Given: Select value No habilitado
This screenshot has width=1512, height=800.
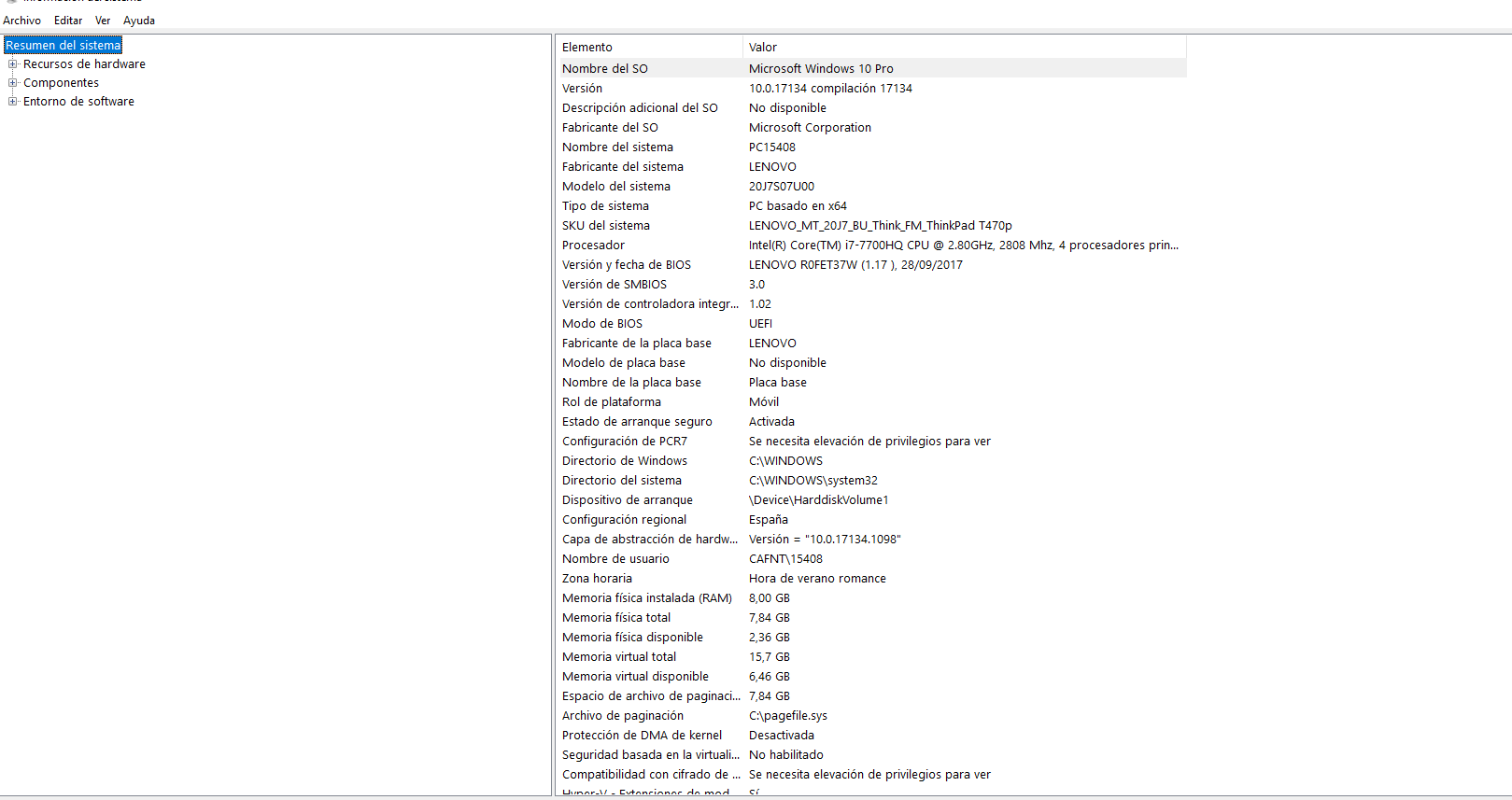Looking at the screenshot, I should [786, 754].
